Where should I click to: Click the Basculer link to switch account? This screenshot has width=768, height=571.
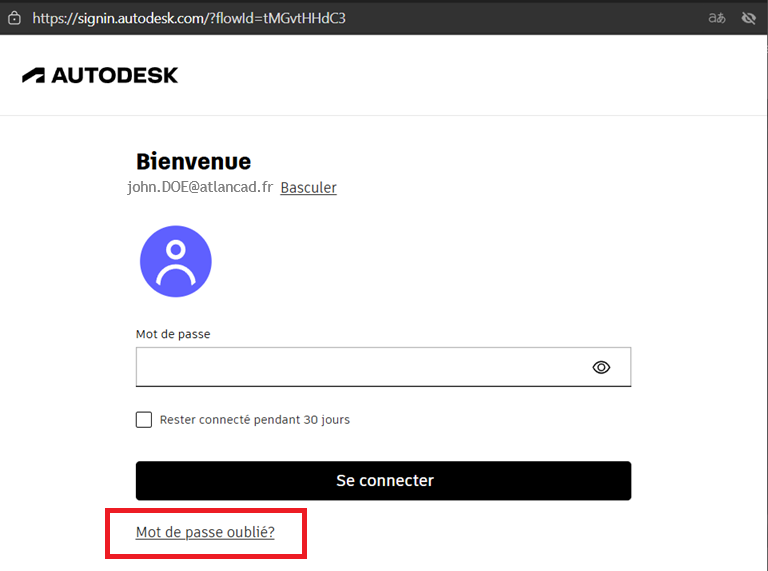click(308, 188)
